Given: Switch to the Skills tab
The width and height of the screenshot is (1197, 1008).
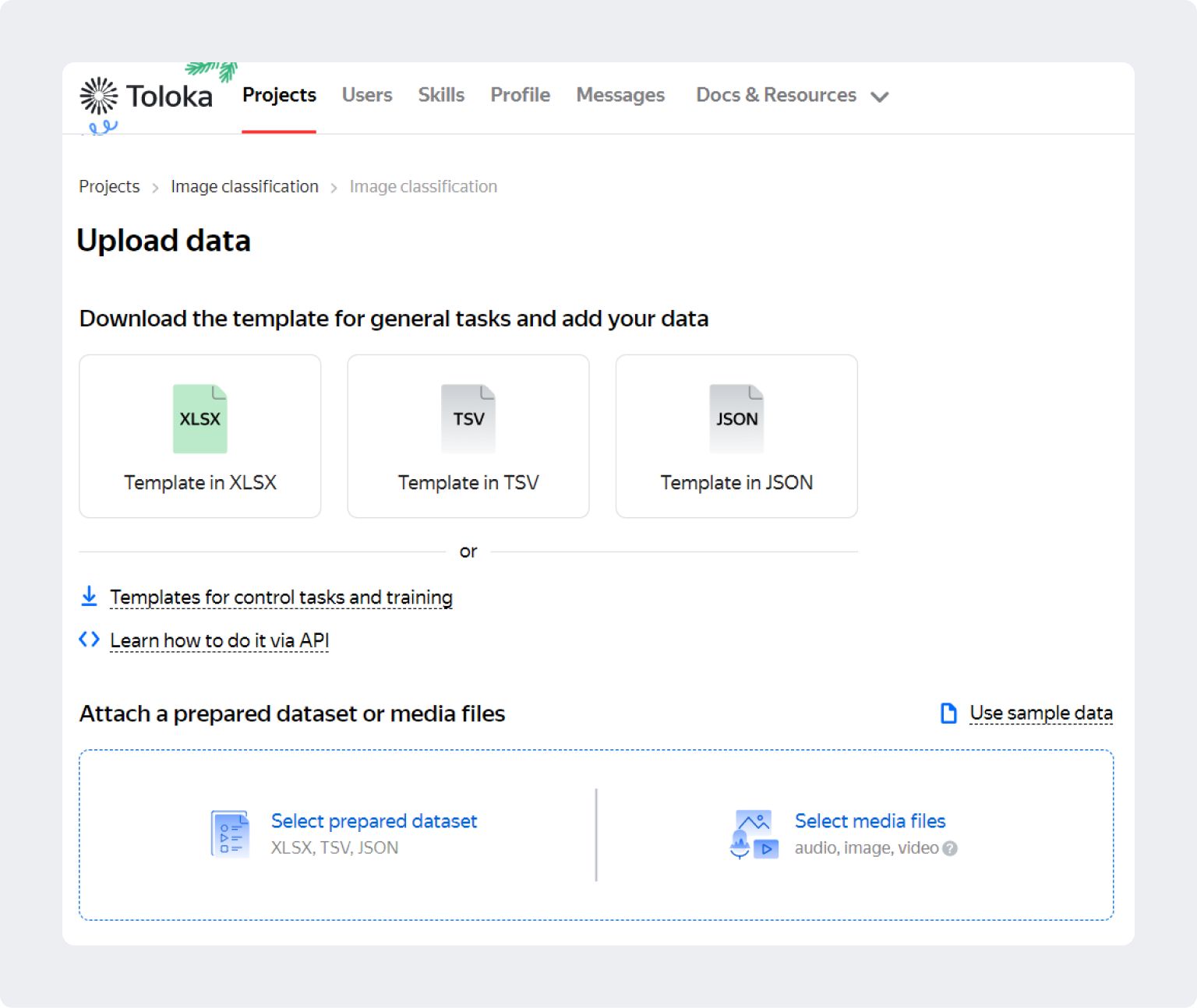Looking at the screenshot, I should point(441,95).
